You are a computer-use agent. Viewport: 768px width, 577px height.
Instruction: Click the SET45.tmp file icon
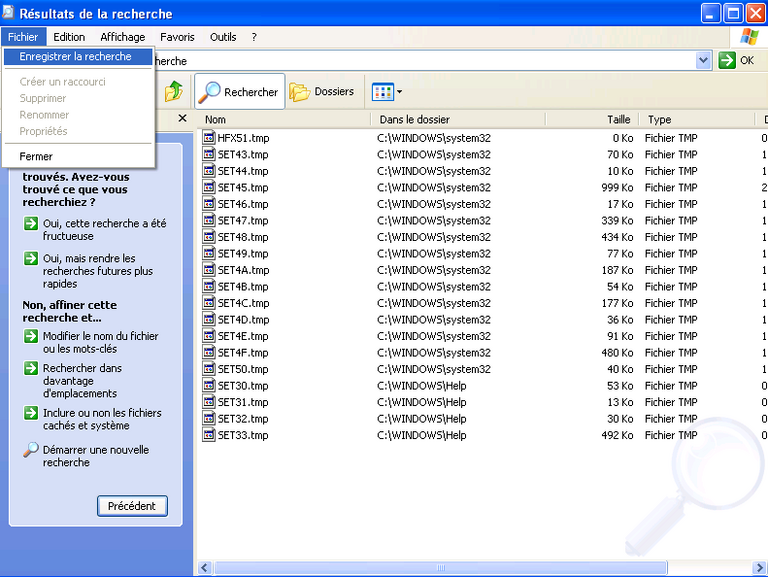point(209,187)
